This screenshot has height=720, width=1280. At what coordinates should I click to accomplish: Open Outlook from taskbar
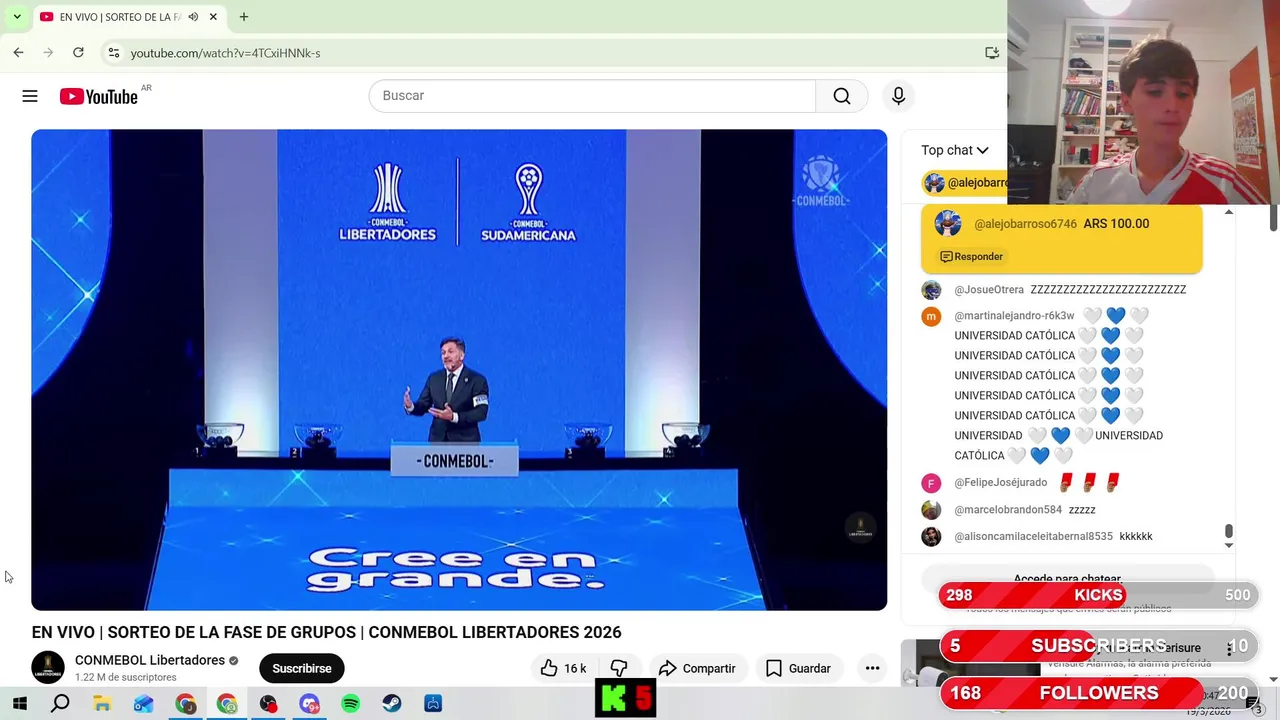coord(144,704)
